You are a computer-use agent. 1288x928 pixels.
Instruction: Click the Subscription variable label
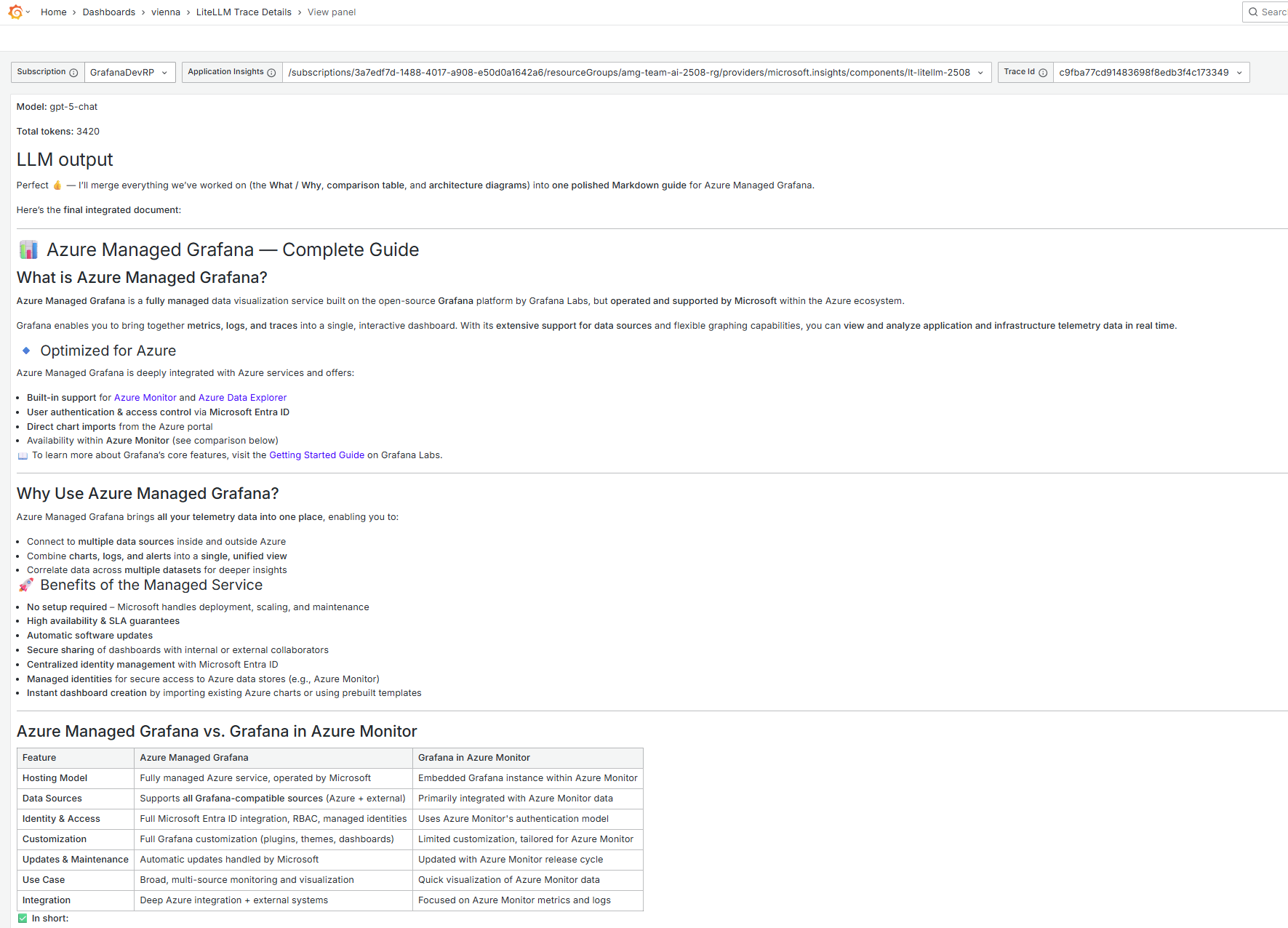click(x=41, y=72)
